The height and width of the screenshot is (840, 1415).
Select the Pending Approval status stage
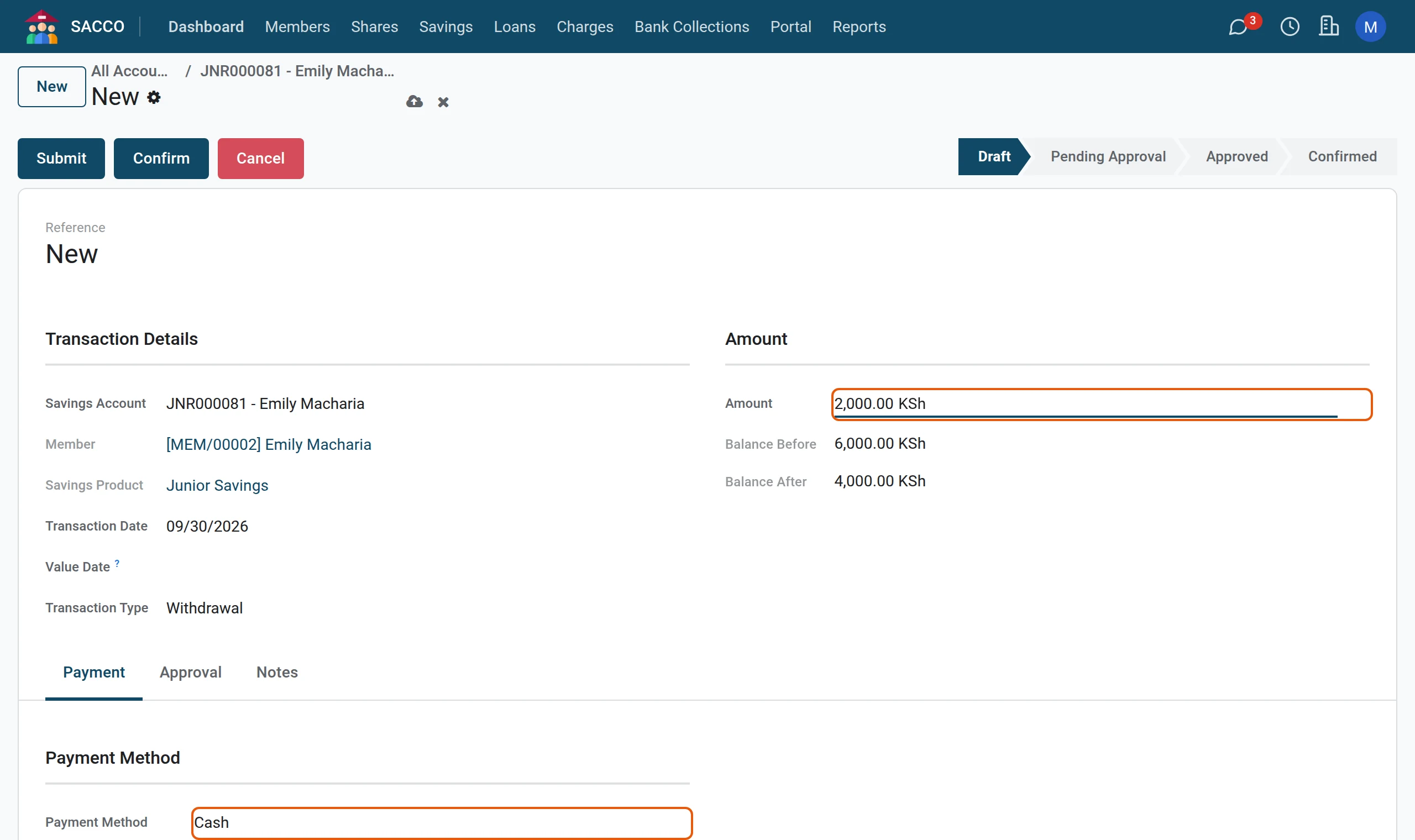[x=1108, y=157]
